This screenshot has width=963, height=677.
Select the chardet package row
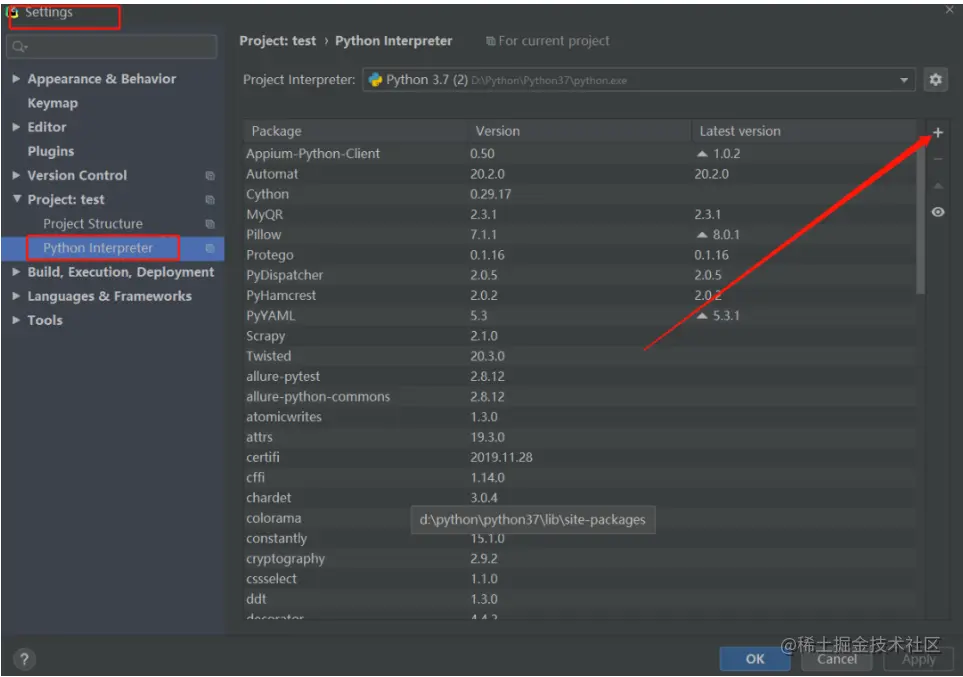579,498
